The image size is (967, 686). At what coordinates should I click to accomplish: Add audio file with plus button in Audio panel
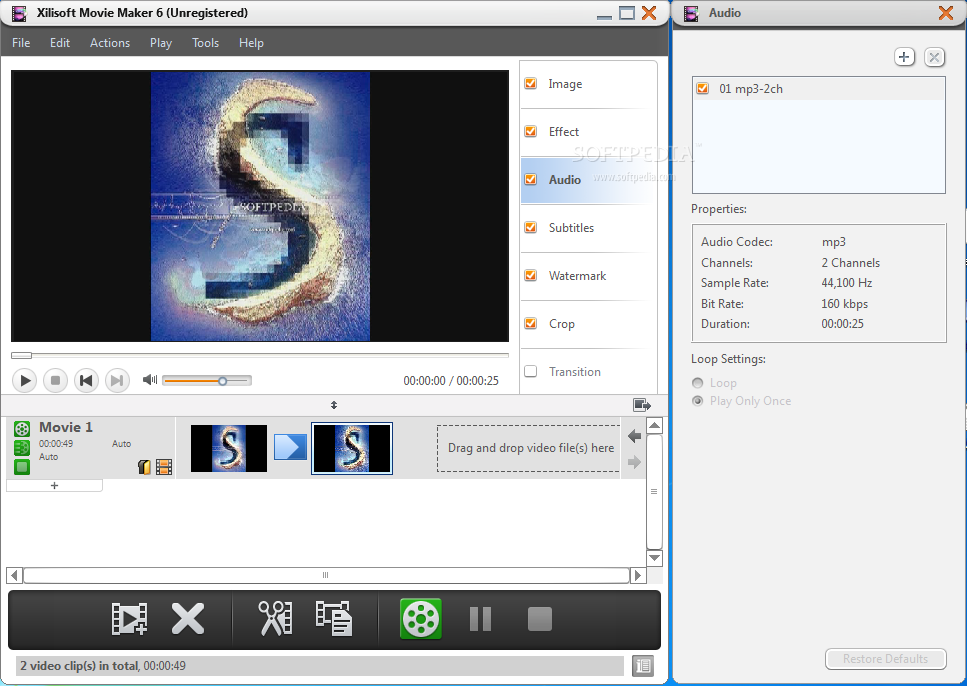pyautogui.click(x=904, y=57)
